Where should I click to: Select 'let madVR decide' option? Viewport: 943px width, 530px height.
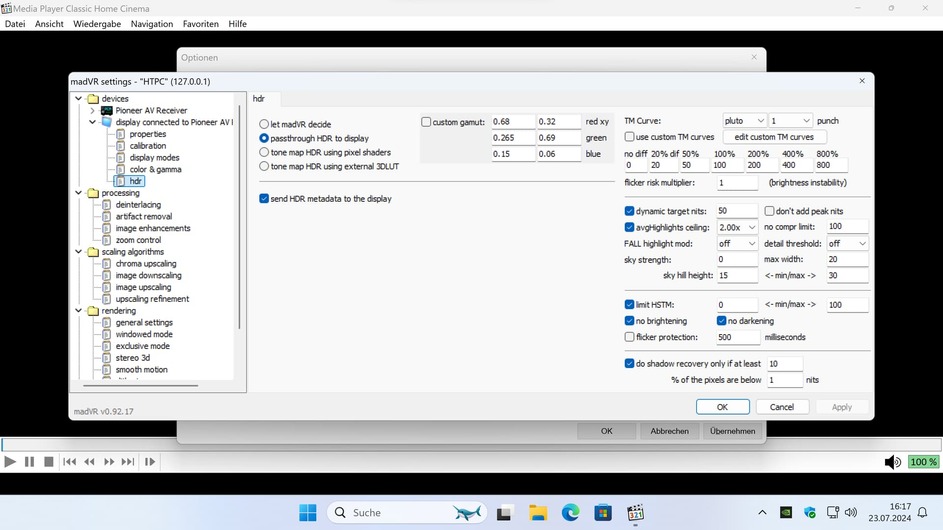tap(264, 124)
